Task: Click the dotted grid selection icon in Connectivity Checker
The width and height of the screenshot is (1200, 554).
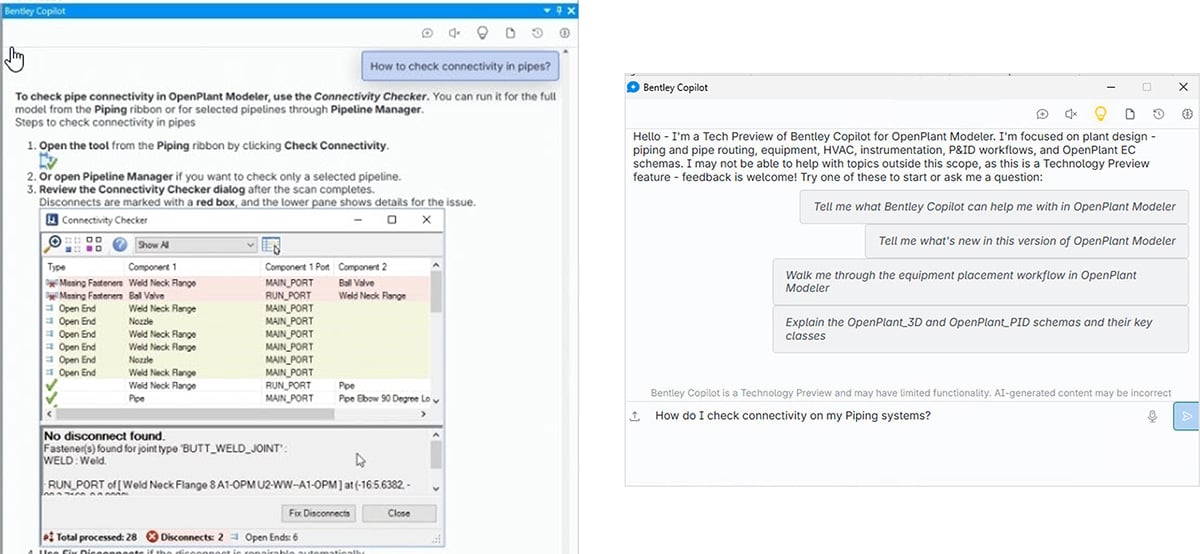Action: point(75,243)
